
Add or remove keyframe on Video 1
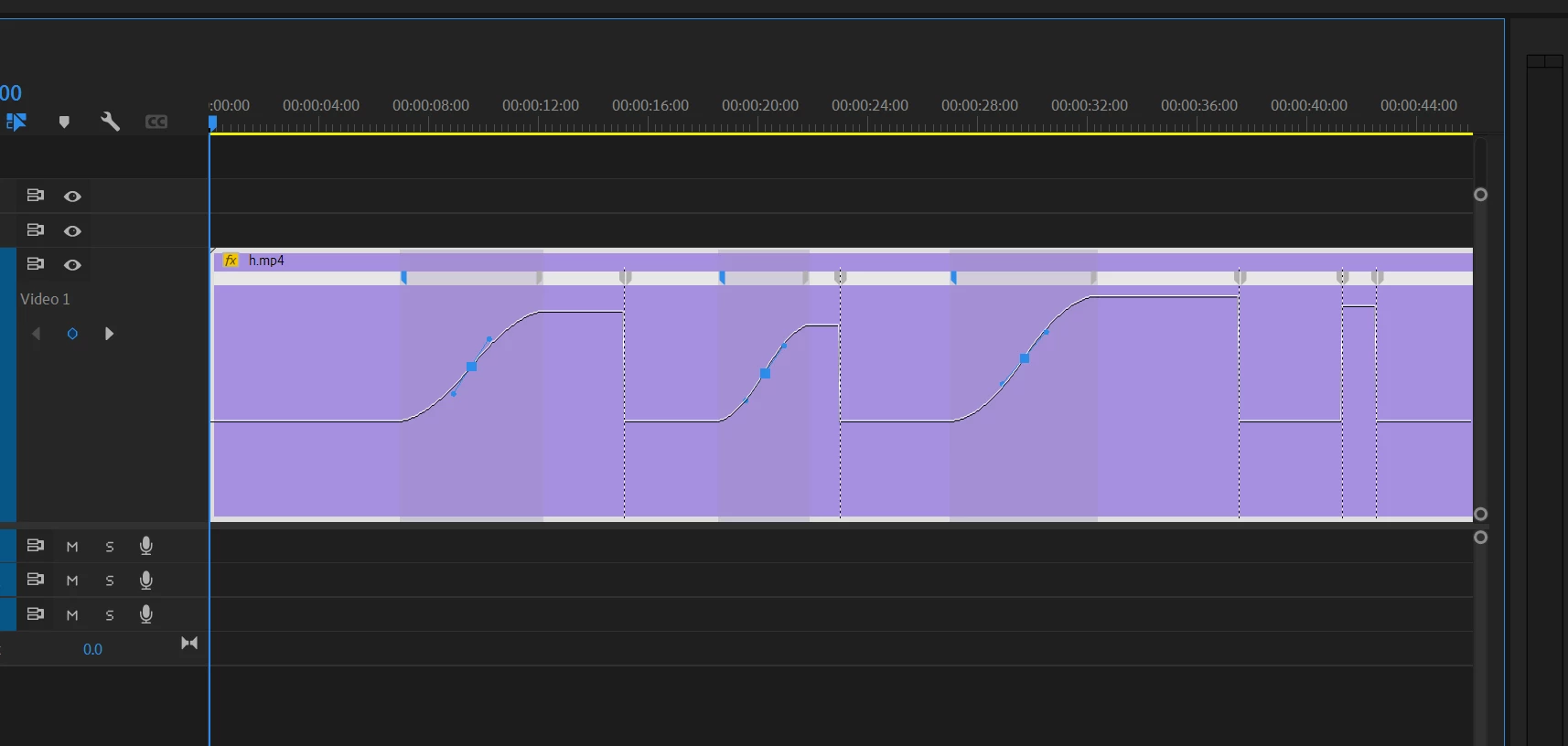[72, 334]
